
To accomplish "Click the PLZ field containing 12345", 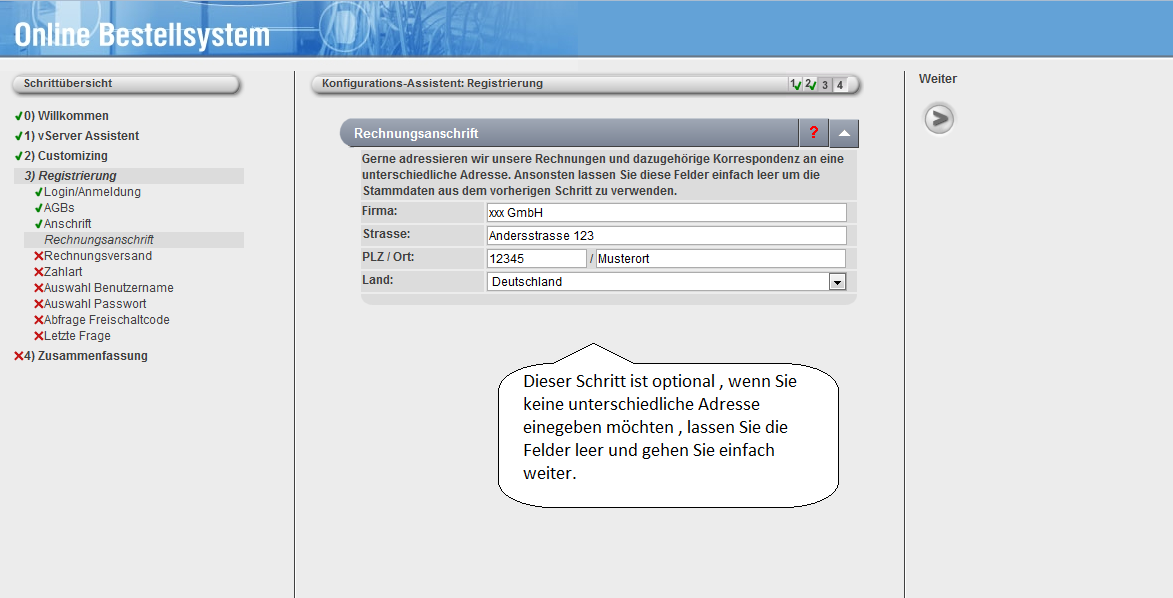I will tap(536, 259).
